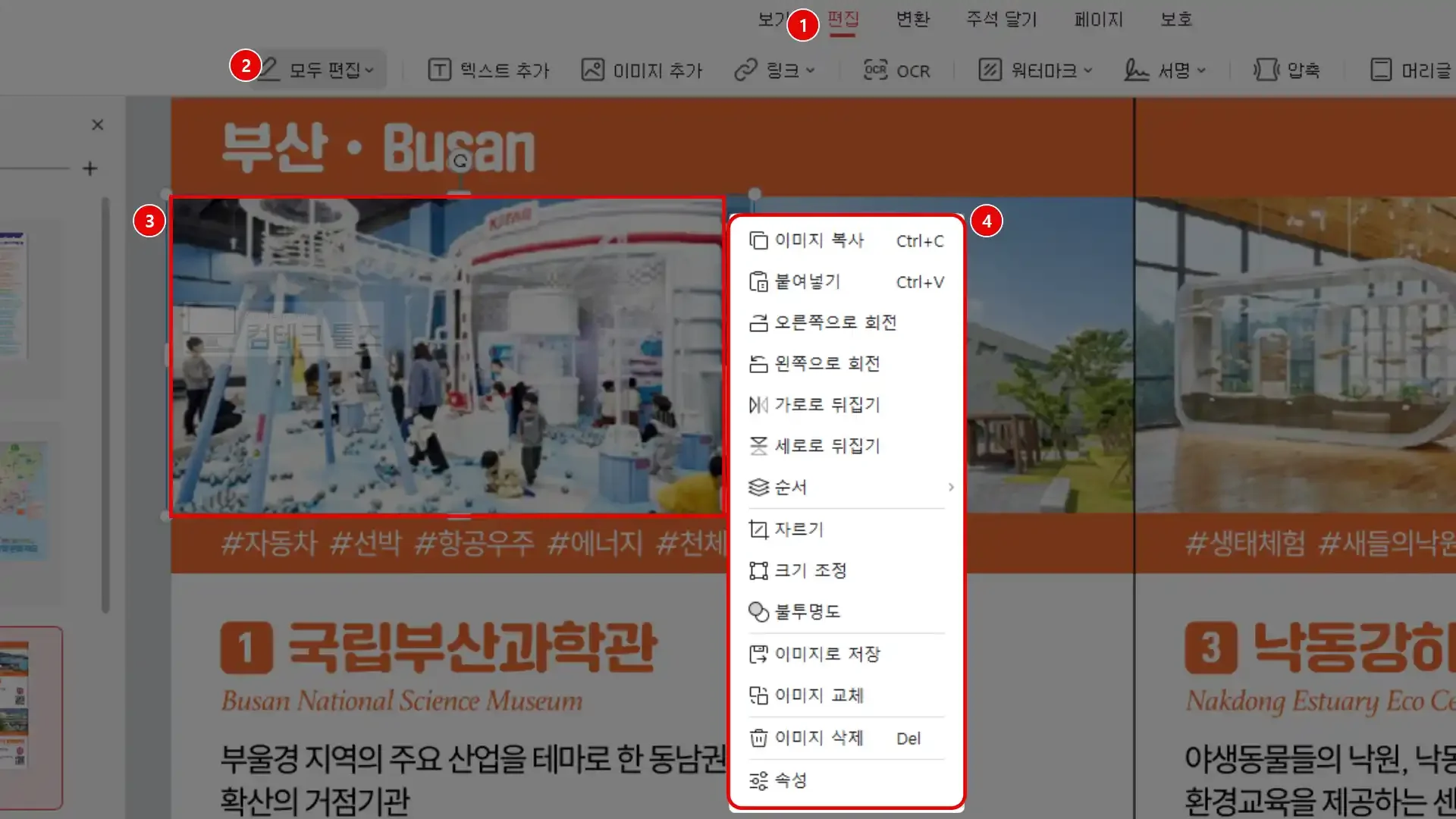The height and width of the screenshot is (819, 1456).
Task: Go to the 페이지 tab
Action: click(x=1098, y=19)
